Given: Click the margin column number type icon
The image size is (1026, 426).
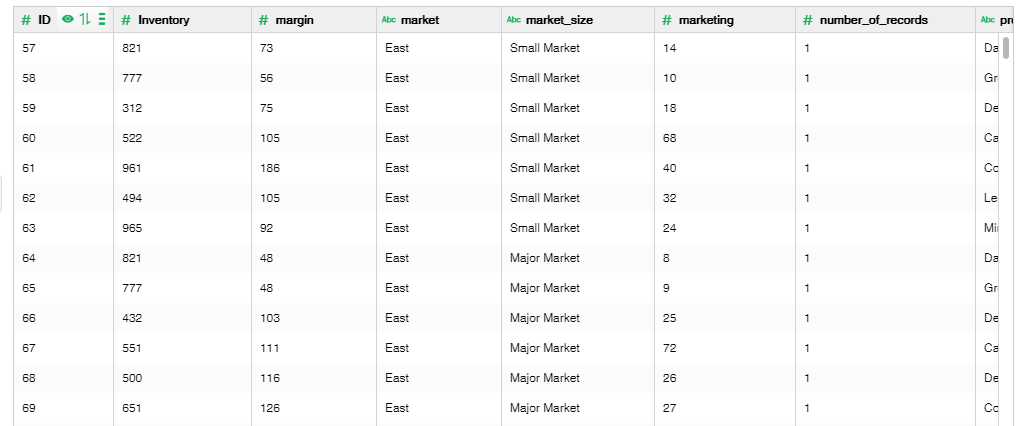Looking at the screenshot, I should pos(264,20).
